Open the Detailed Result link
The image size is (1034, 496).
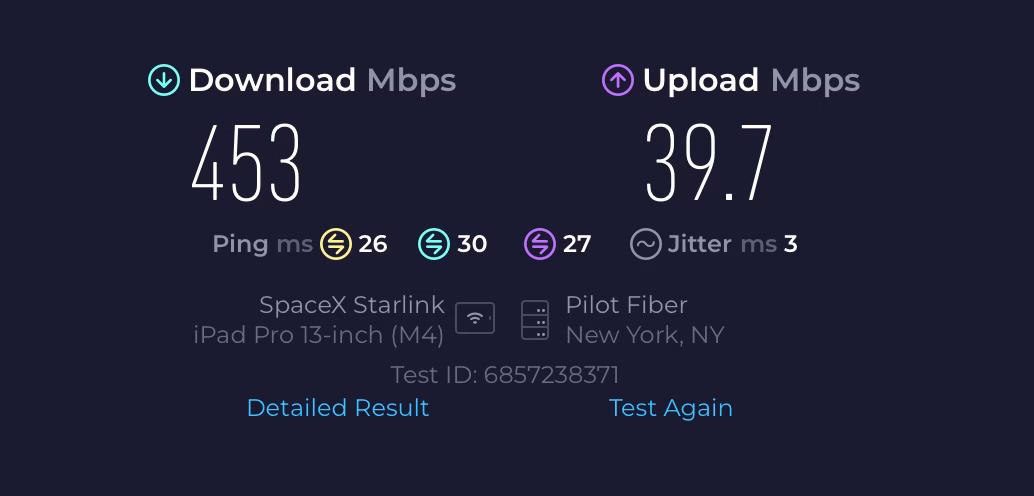[x=338, y=408]
